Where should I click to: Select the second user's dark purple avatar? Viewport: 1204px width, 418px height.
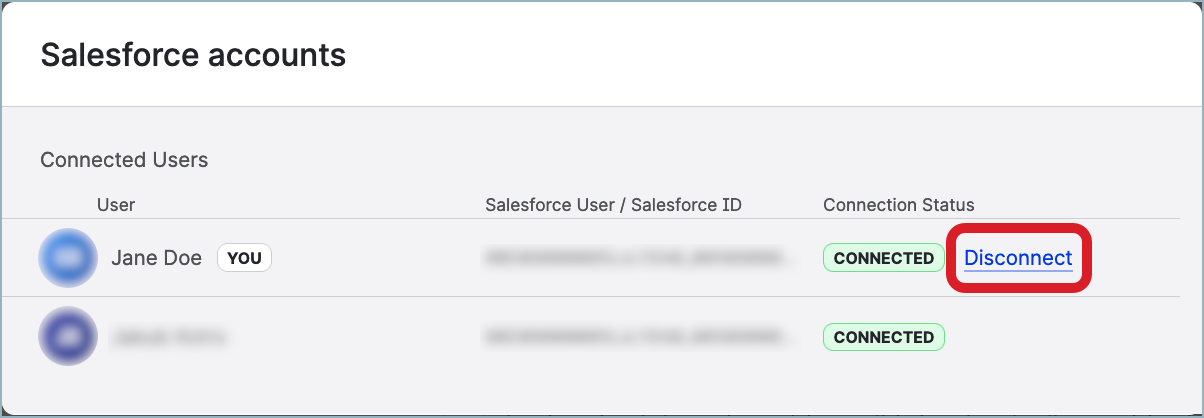(x=68, y=337)
